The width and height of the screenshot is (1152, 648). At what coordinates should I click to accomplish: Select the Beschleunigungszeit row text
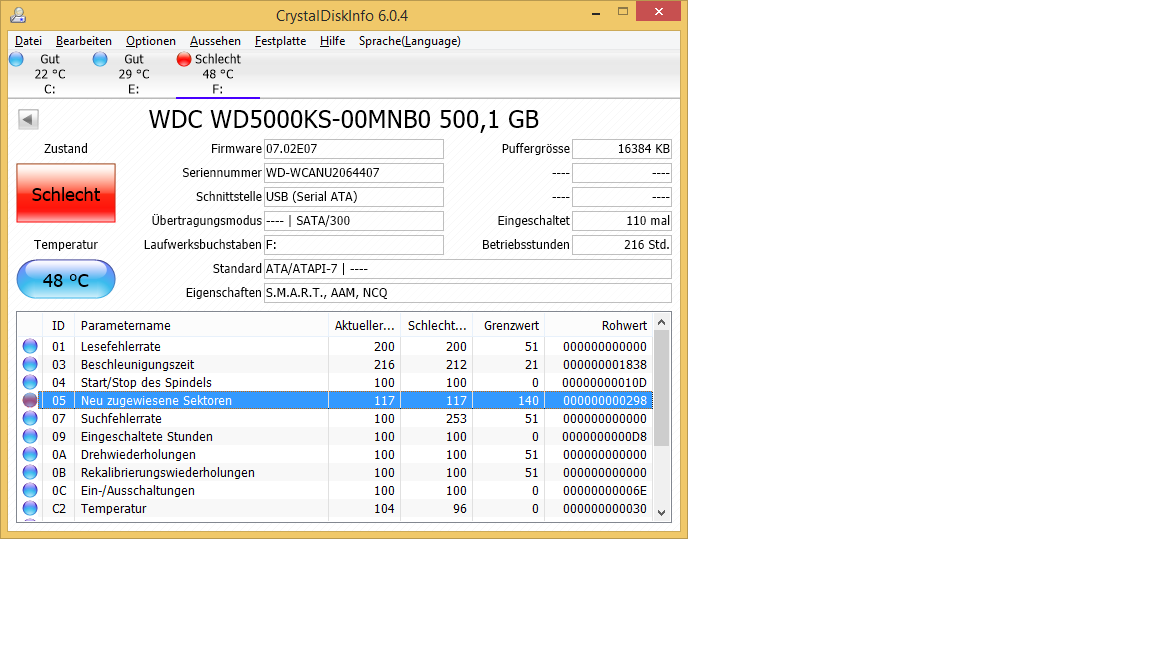[x=137, y=364]
